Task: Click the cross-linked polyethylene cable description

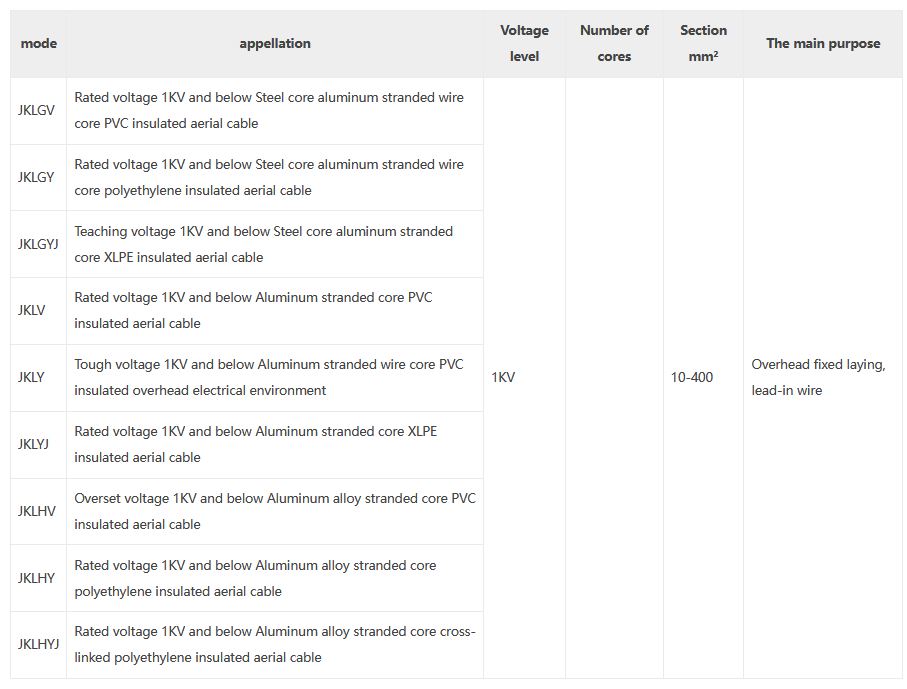Action: pos(274,645)
